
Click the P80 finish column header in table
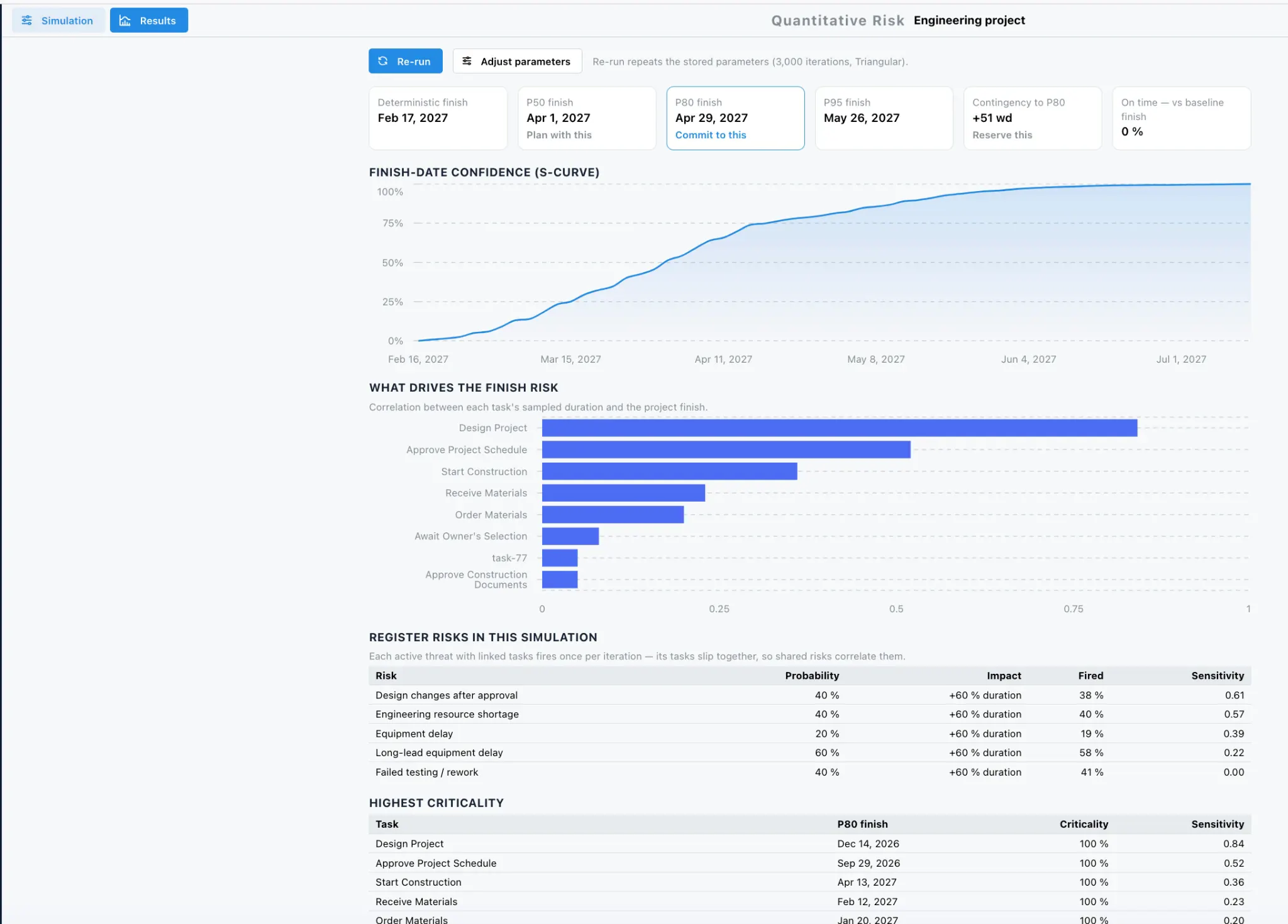[862, 824]
